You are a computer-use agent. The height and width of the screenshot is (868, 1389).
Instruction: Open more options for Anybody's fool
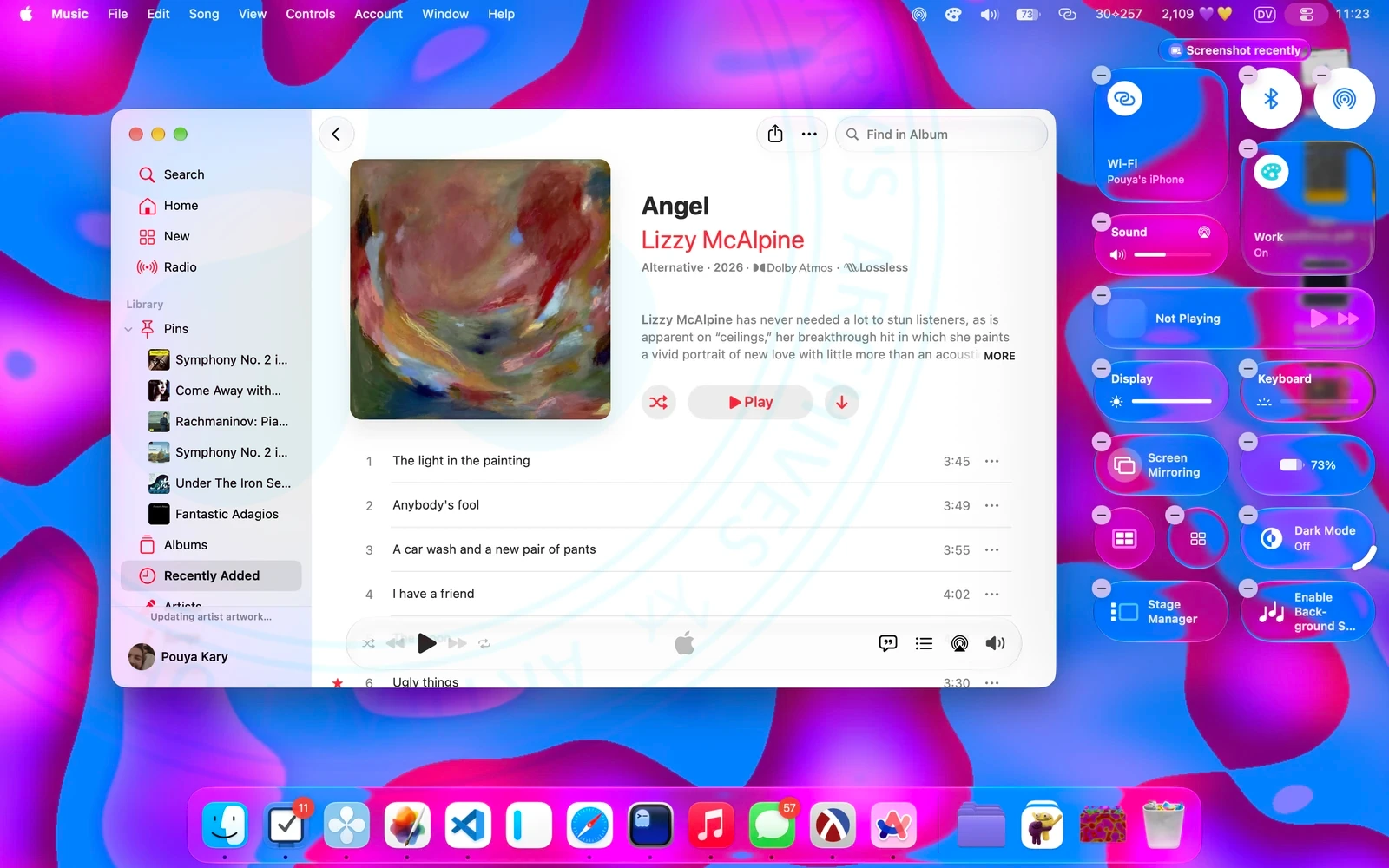coord(992,505)
